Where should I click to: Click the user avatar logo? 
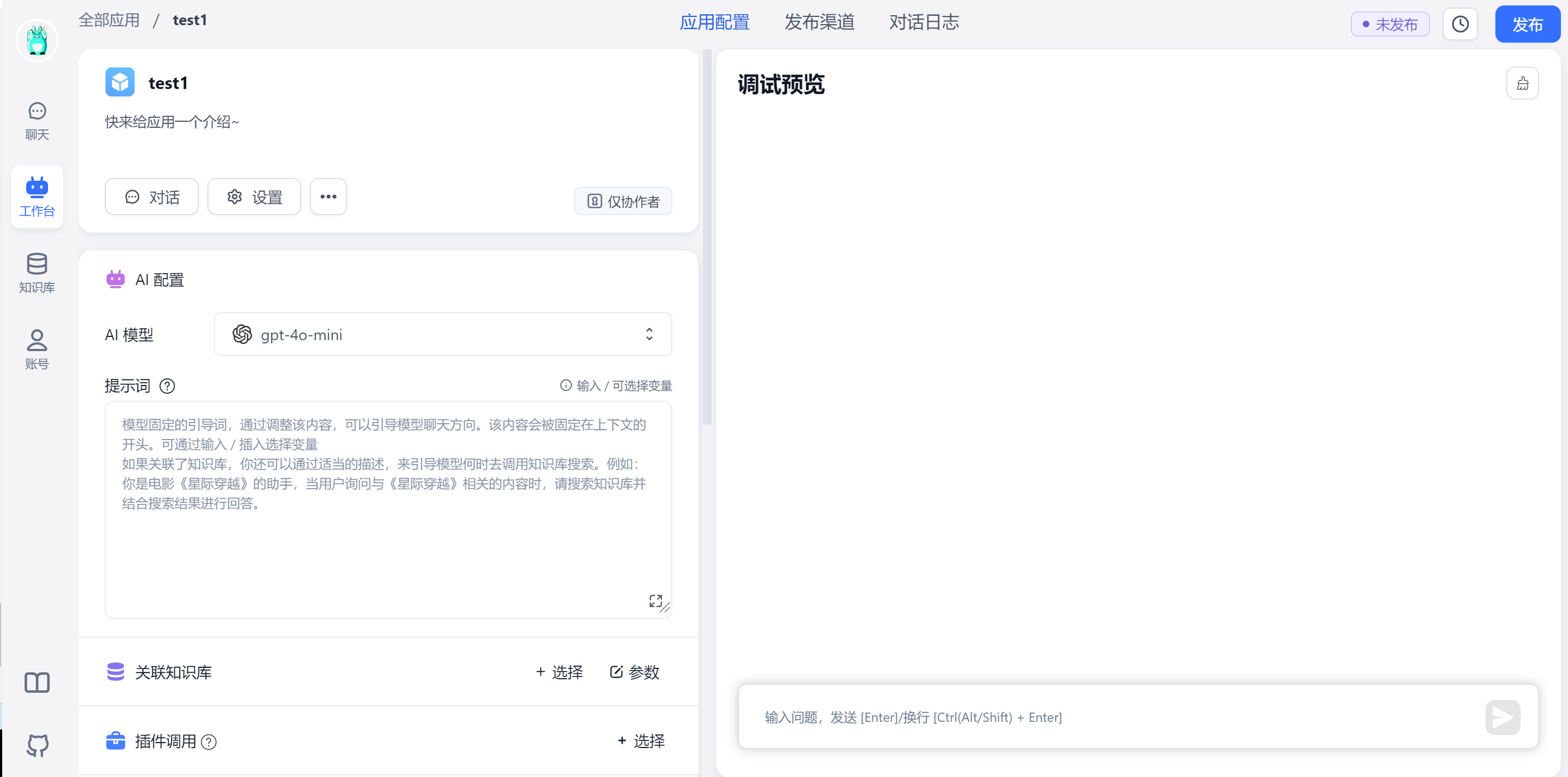(x=37, y=40)
